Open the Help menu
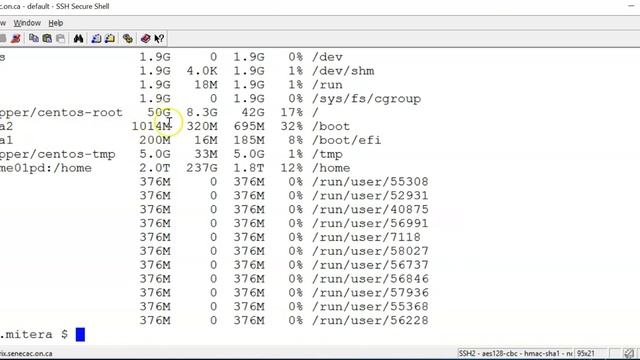640x360 pixels. coord(56,23)
